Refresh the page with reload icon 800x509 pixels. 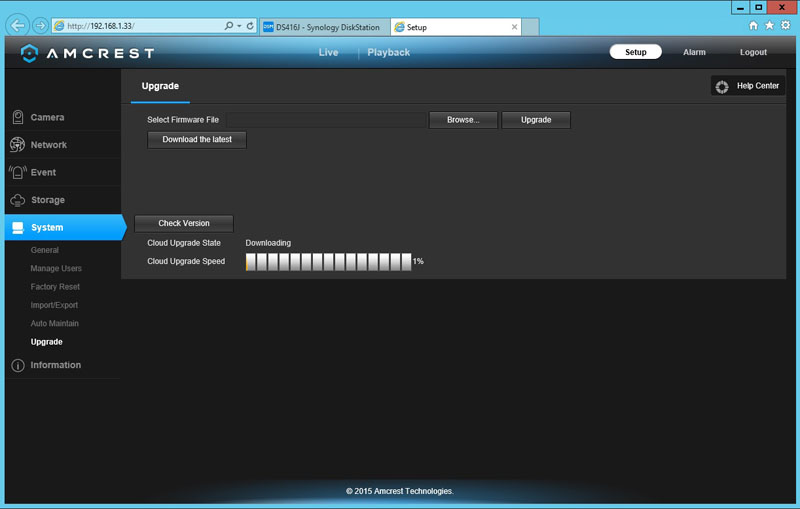tap(250, 26)
